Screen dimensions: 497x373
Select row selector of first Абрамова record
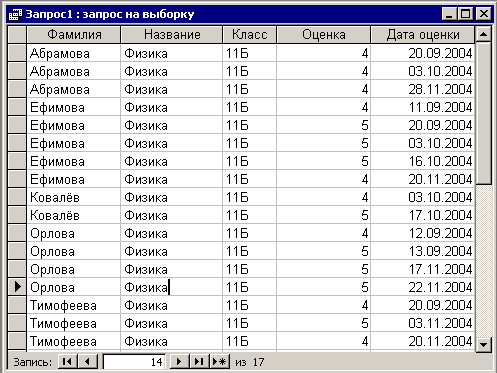(x=17, y=53)
